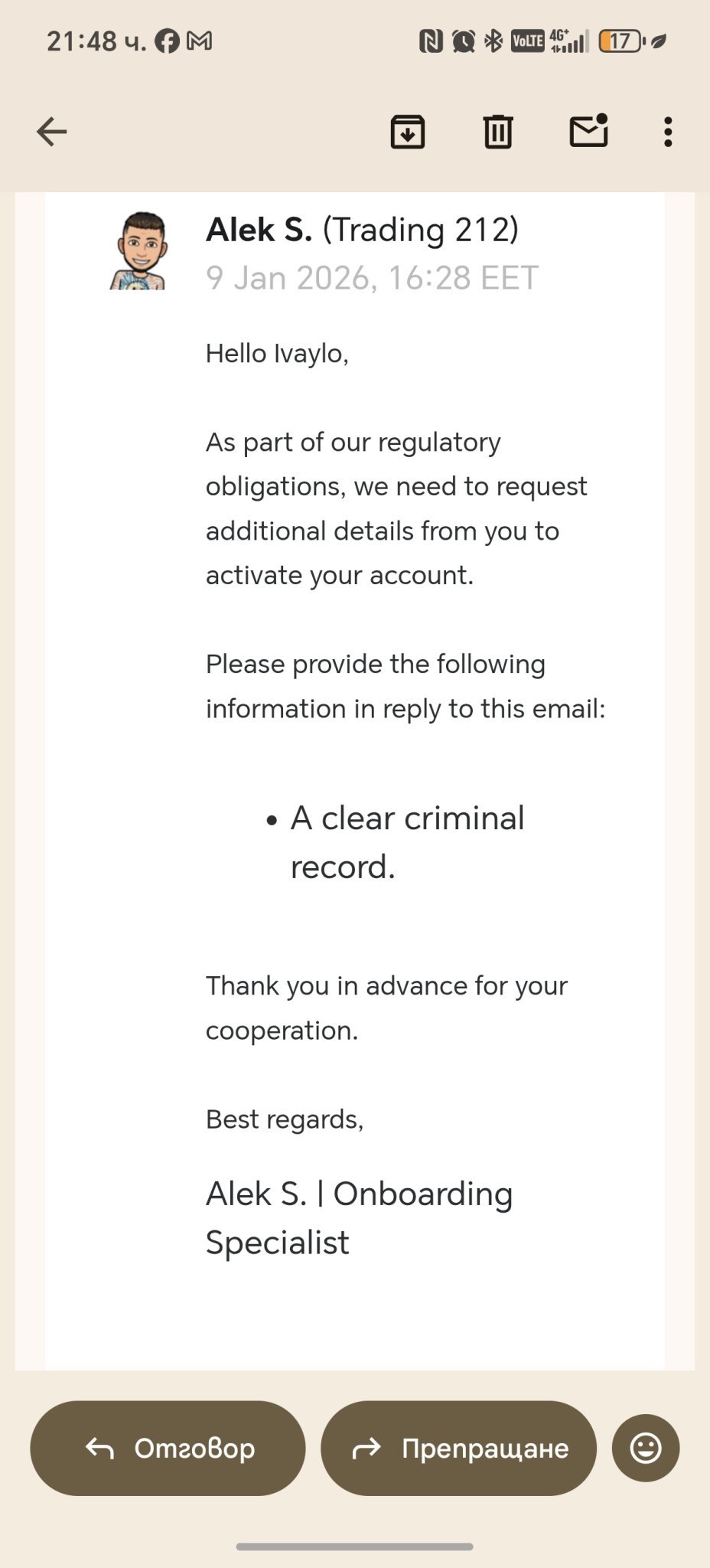Tap the Facebook notification icon
This screenshot has width=710, height=1568.
click(167, 41)
